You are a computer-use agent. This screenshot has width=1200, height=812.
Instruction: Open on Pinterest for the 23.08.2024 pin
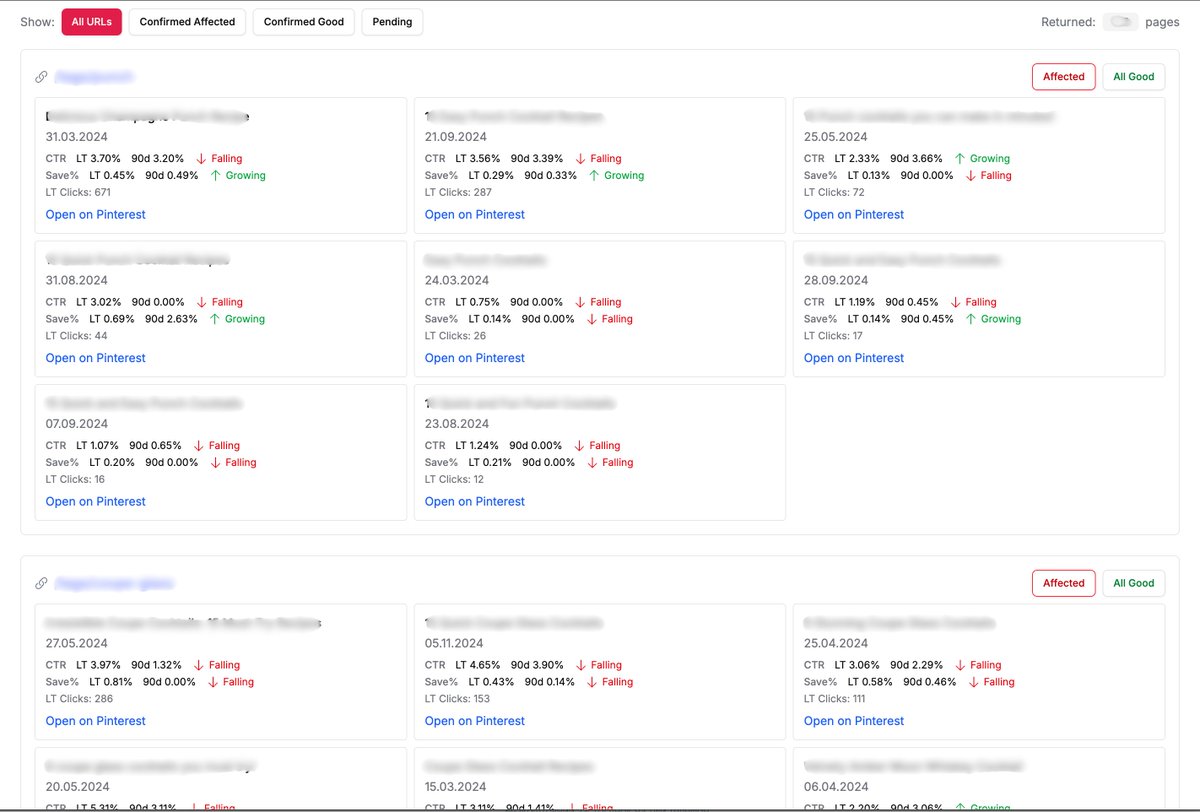pos(475,502)
